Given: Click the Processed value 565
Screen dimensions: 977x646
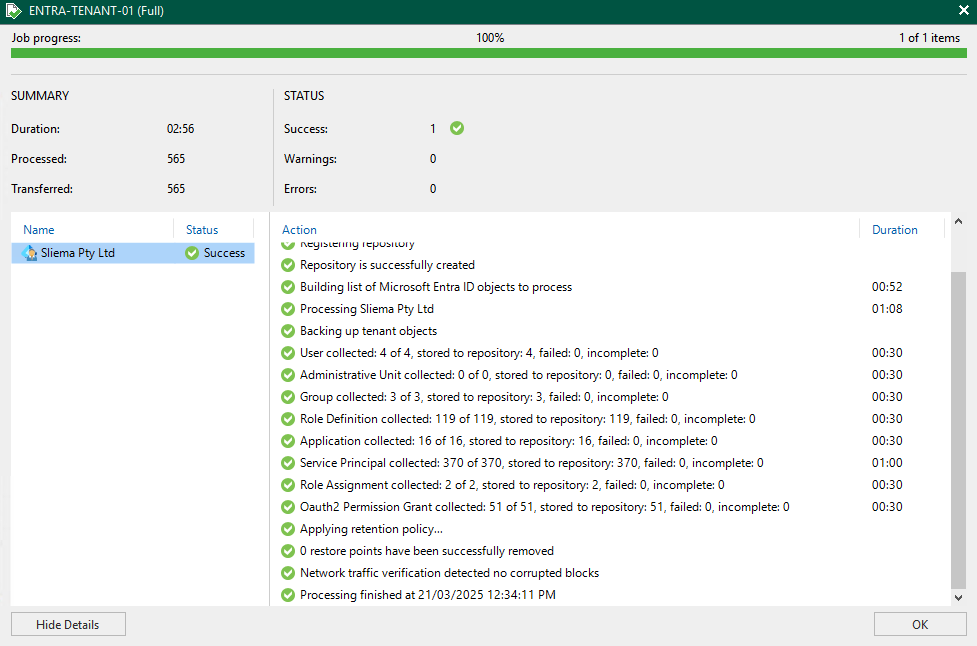Looking at the screenshot, I should click(x=176, y=159).
